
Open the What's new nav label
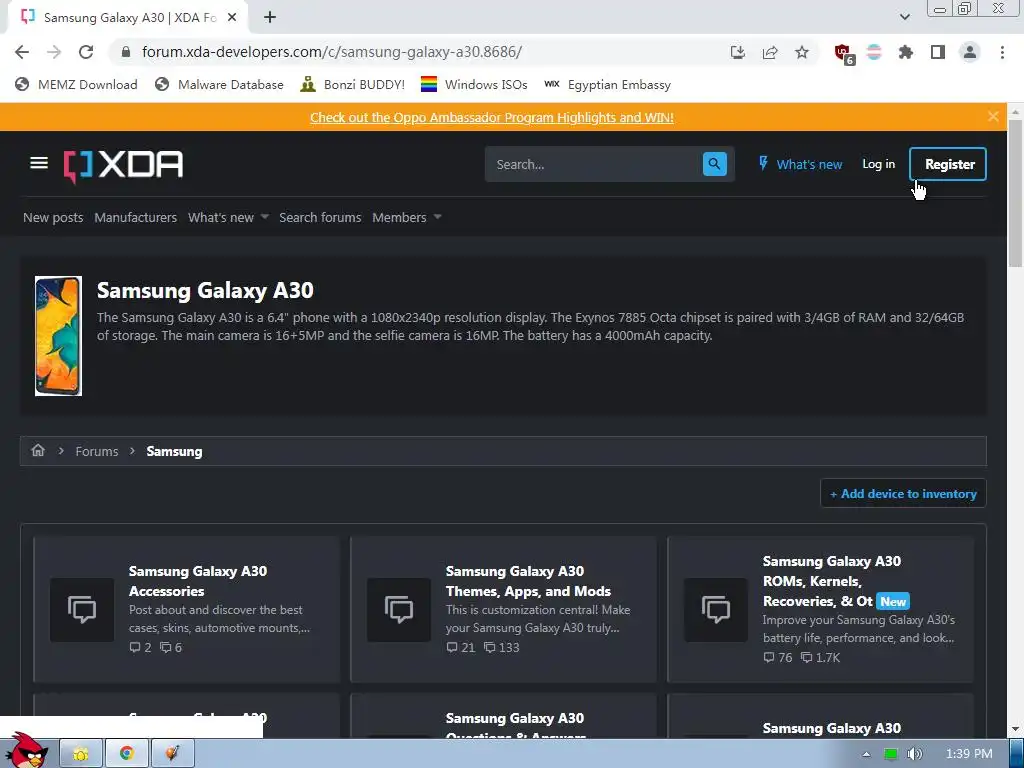tap(221, 217)
